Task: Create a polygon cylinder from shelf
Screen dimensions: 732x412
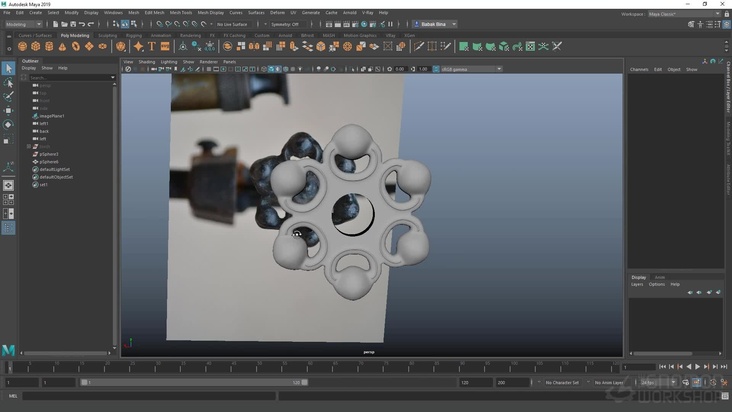Action: [x=49, y=46]
